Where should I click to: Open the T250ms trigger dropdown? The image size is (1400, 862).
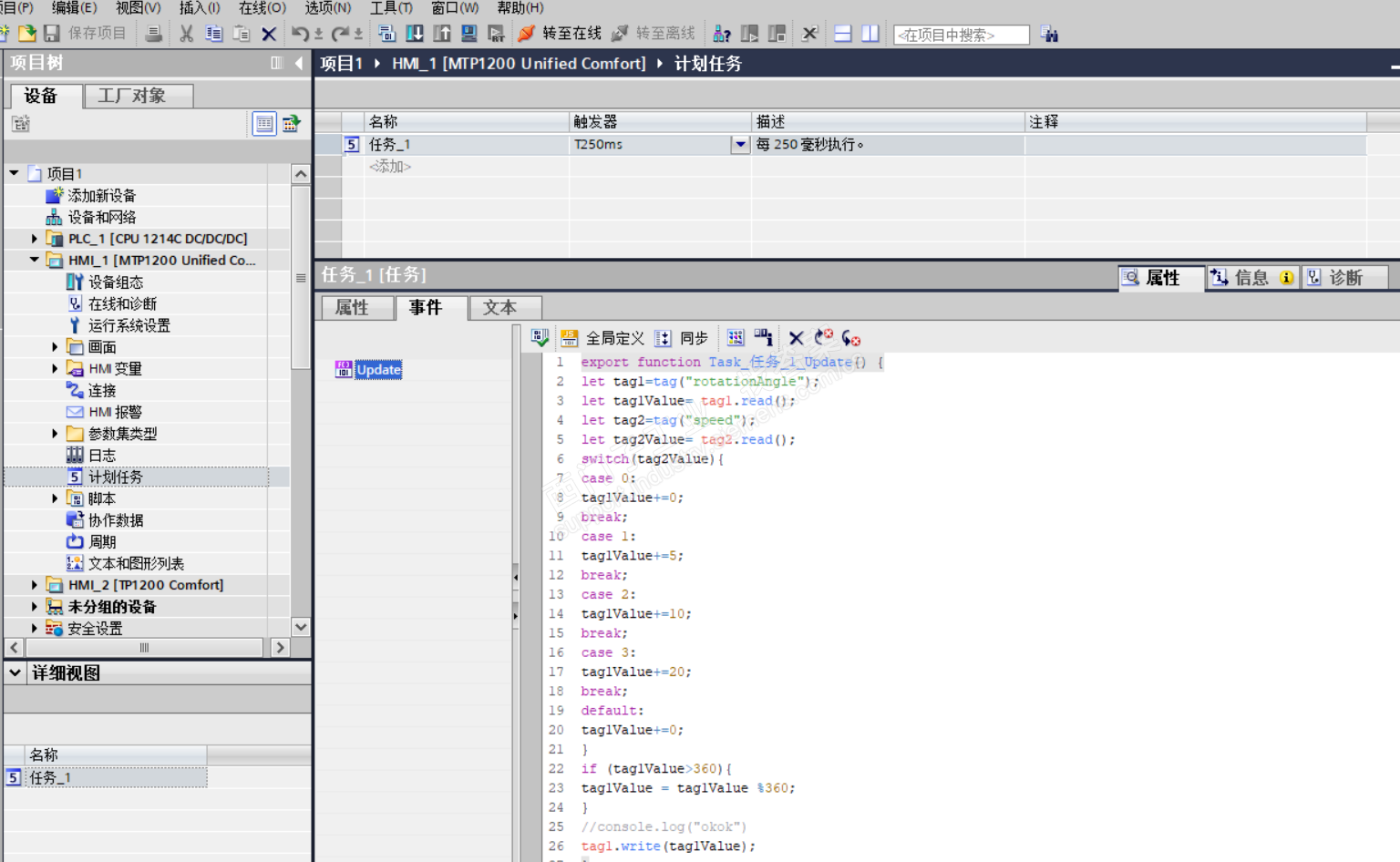pyautogui.click(x=740, y=144)
